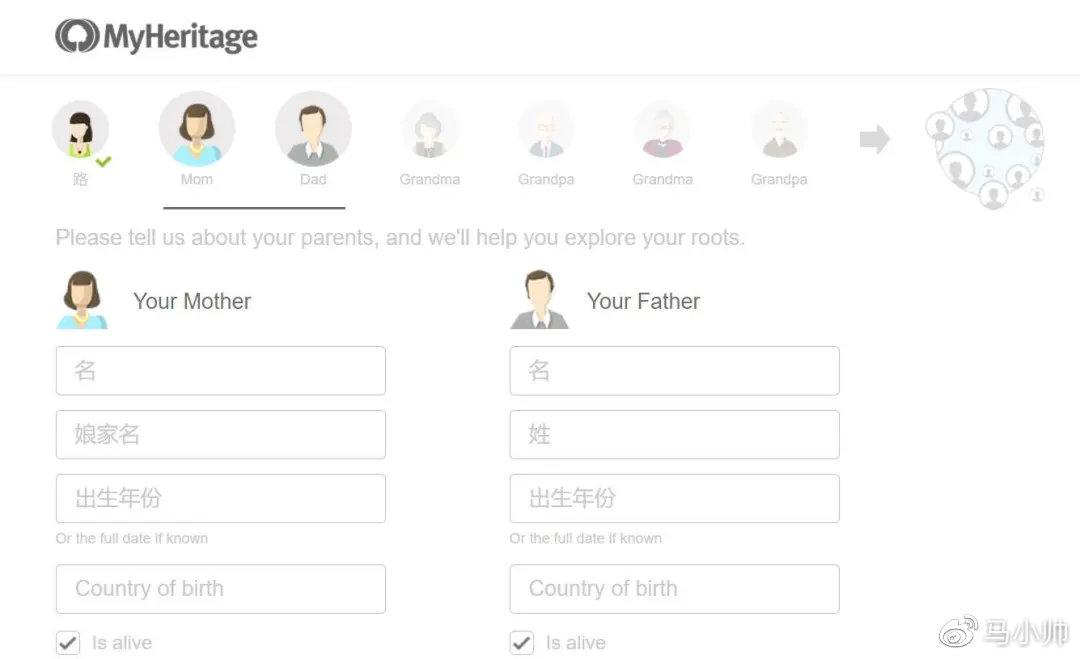This screenshot has height=659, width=1080.
Task: Click the MyHeritage logo
Action: [156, 37]
